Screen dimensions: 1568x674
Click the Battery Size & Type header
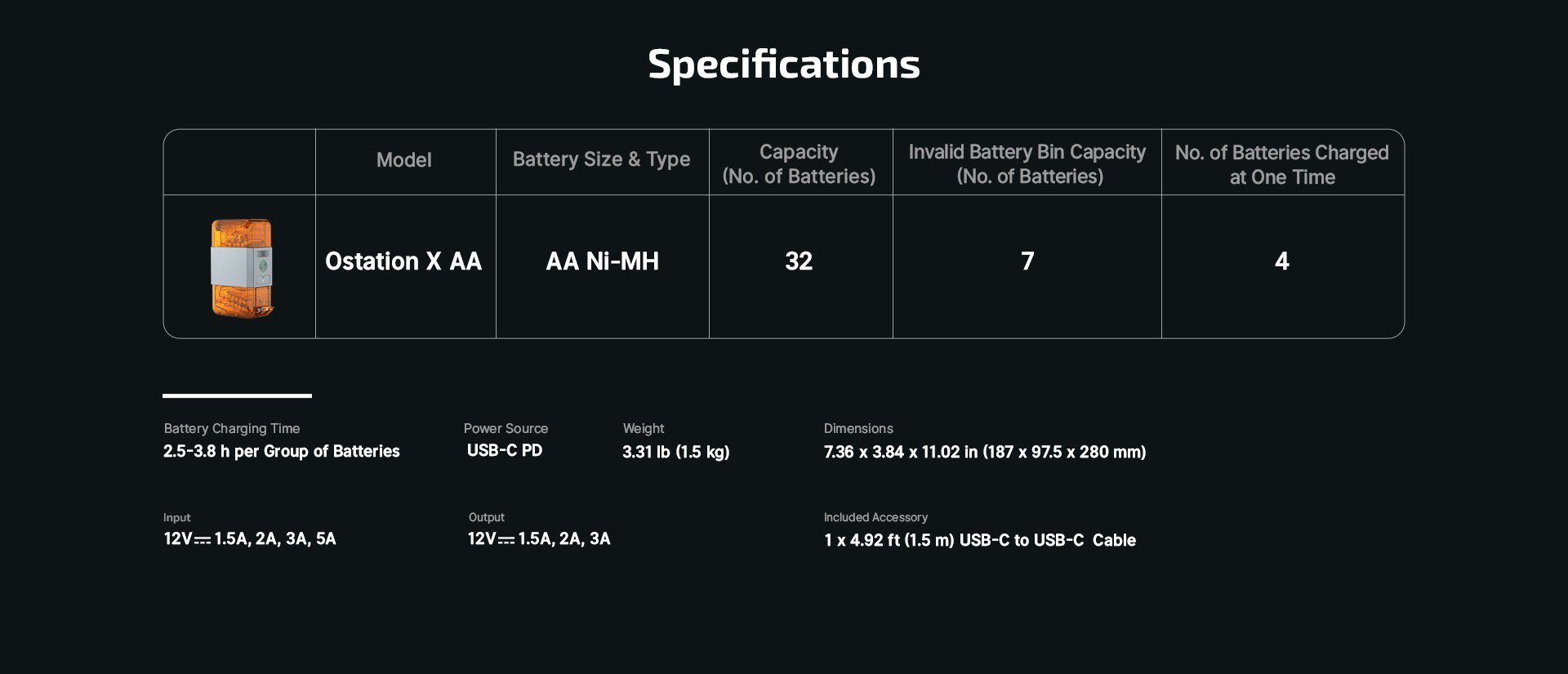[601, 160]
